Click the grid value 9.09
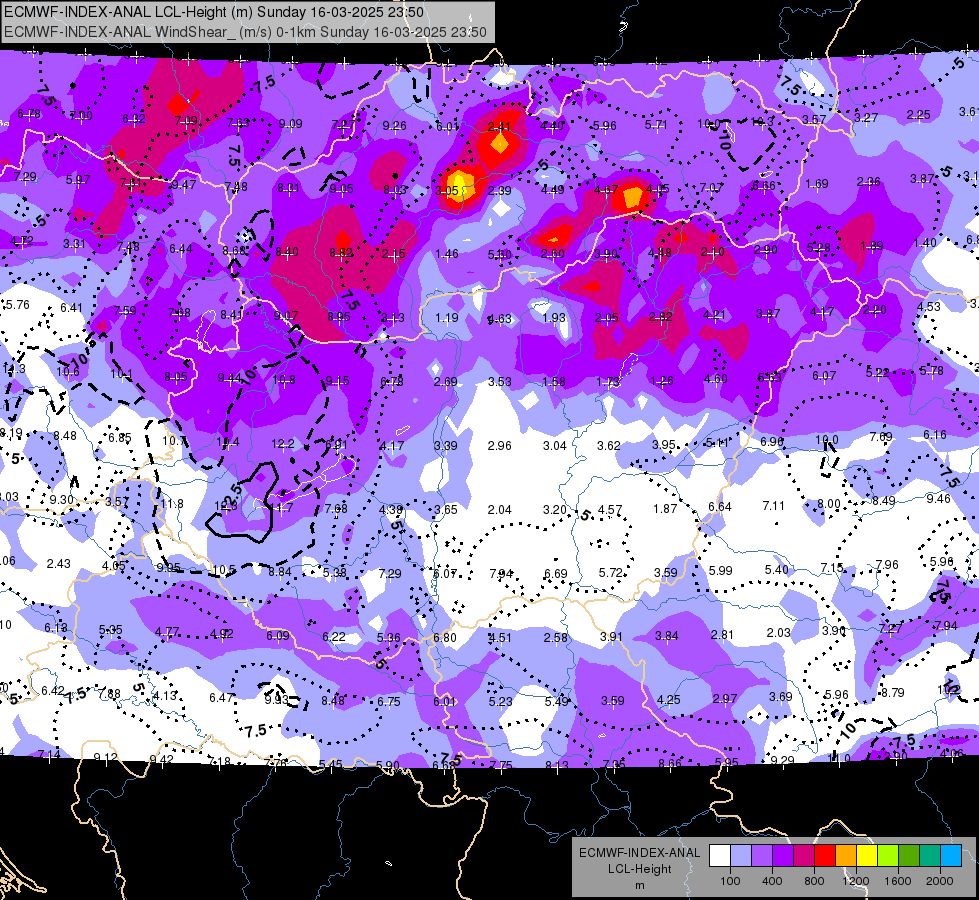The width and height of the screenshot is (979, 900). coord(290,124)
